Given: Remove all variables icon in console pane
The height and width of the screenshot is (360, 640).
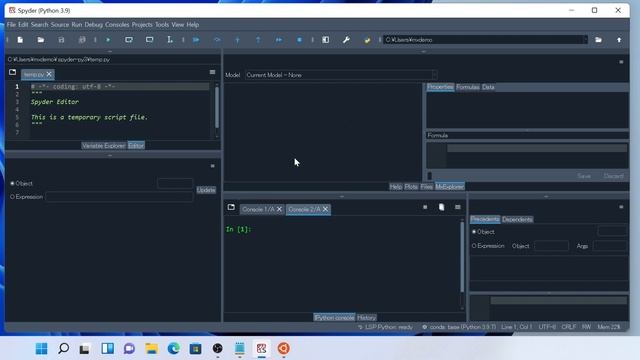Looking at the screenshot, I should coord(441,207).
